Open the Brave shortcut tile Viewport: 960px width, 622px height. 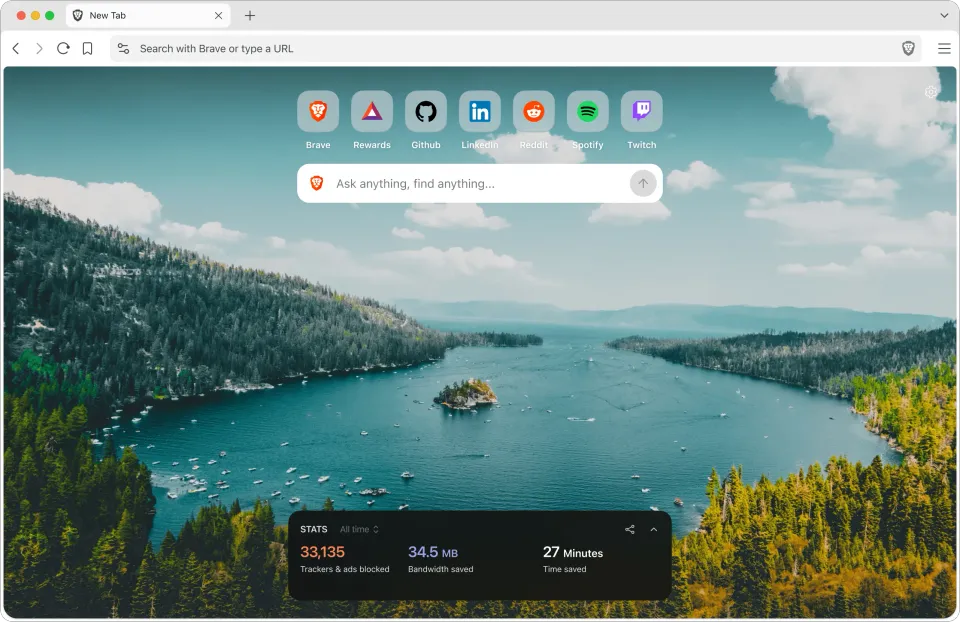pyautogui.click(x=318, y=112)
